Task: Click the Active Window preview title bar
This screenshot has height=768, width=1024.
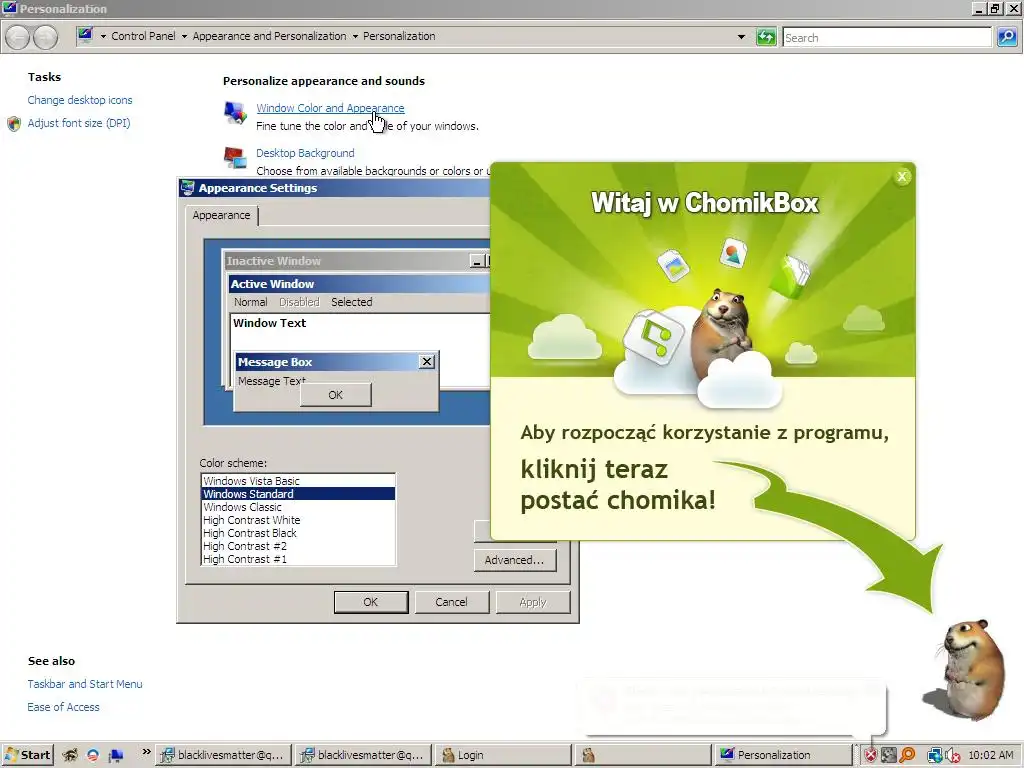Action: point(359,283)
